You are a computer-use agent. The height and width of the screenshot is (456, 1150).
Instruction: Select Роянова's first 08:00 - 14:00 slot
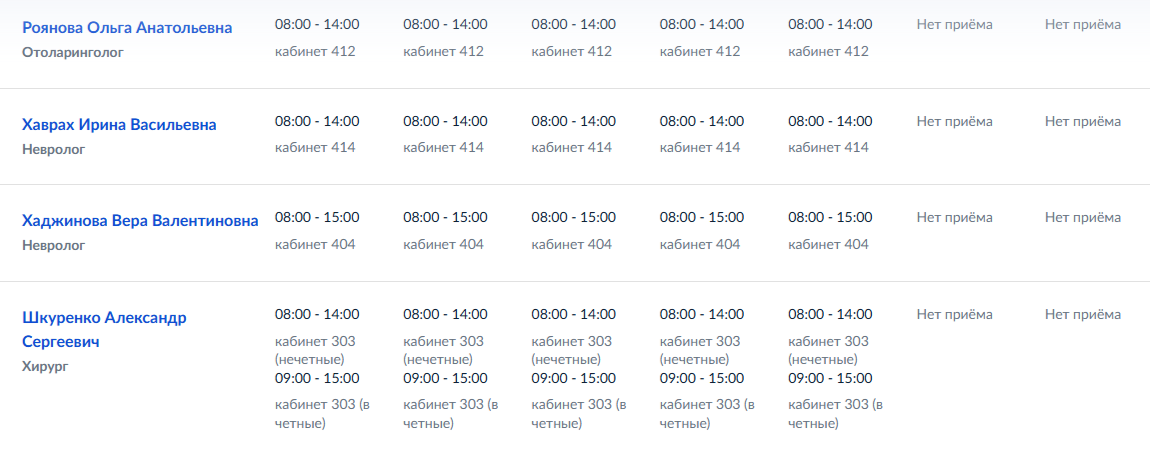pos(317,24)
